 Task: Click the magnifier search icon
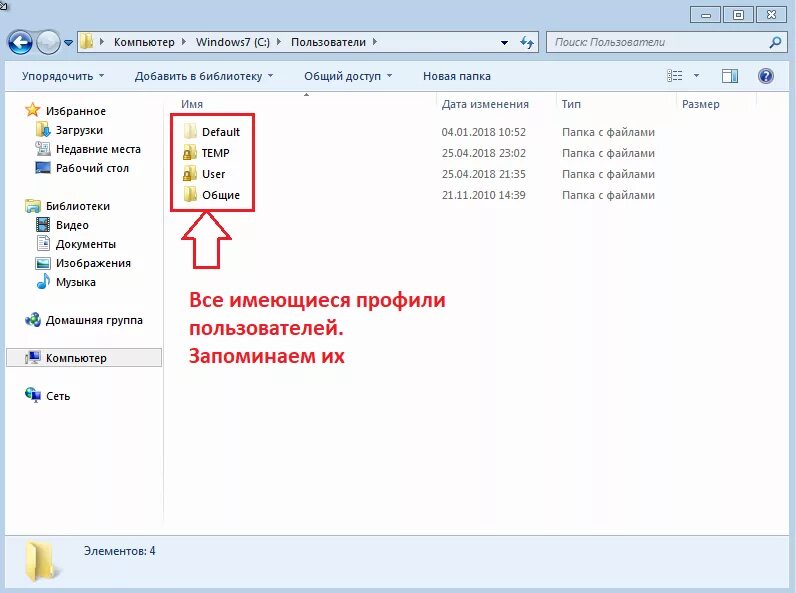click(x=775, y=42)
